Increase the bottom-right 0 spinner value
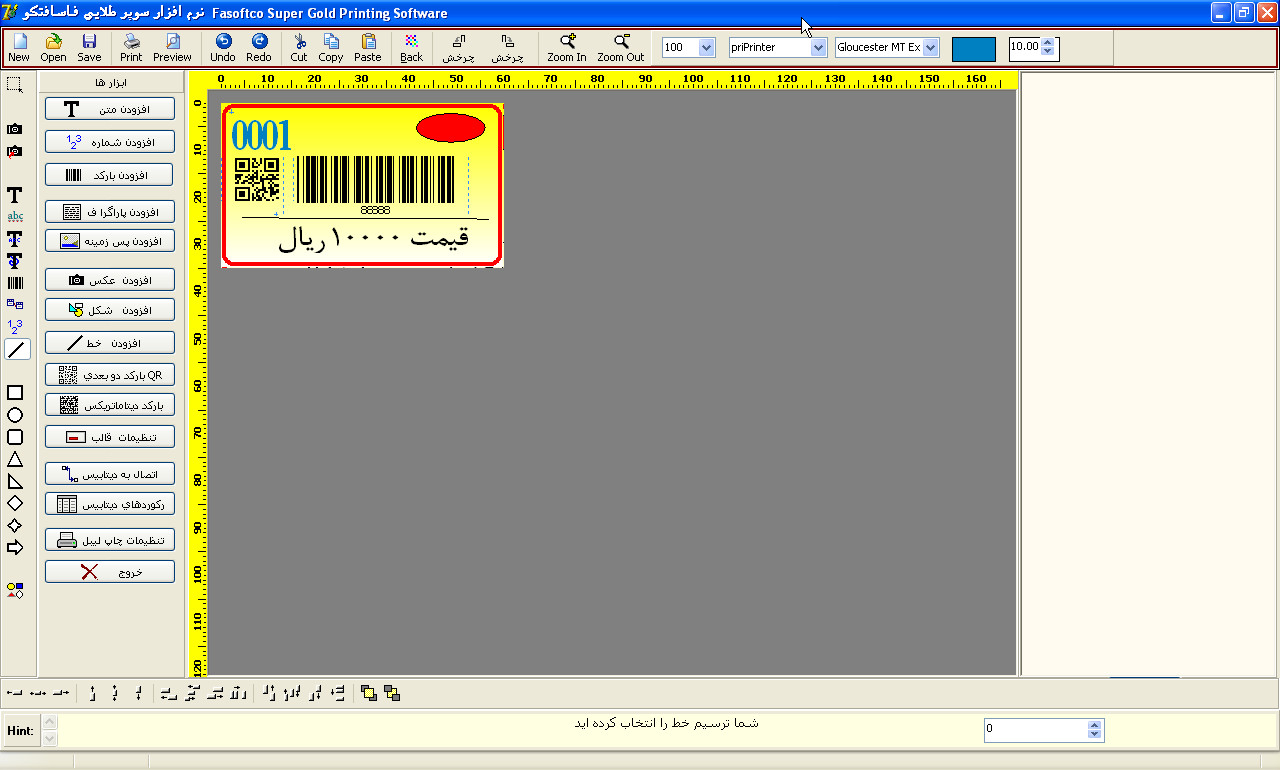 [x=1095, y=726]
